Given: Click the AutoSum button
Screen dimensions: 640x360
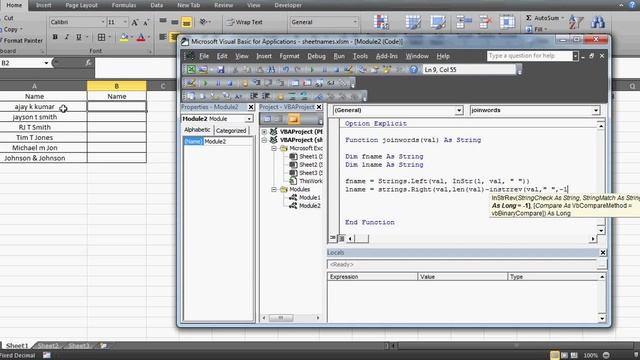Looking at the screenshot, I should [x=545, y=18].
